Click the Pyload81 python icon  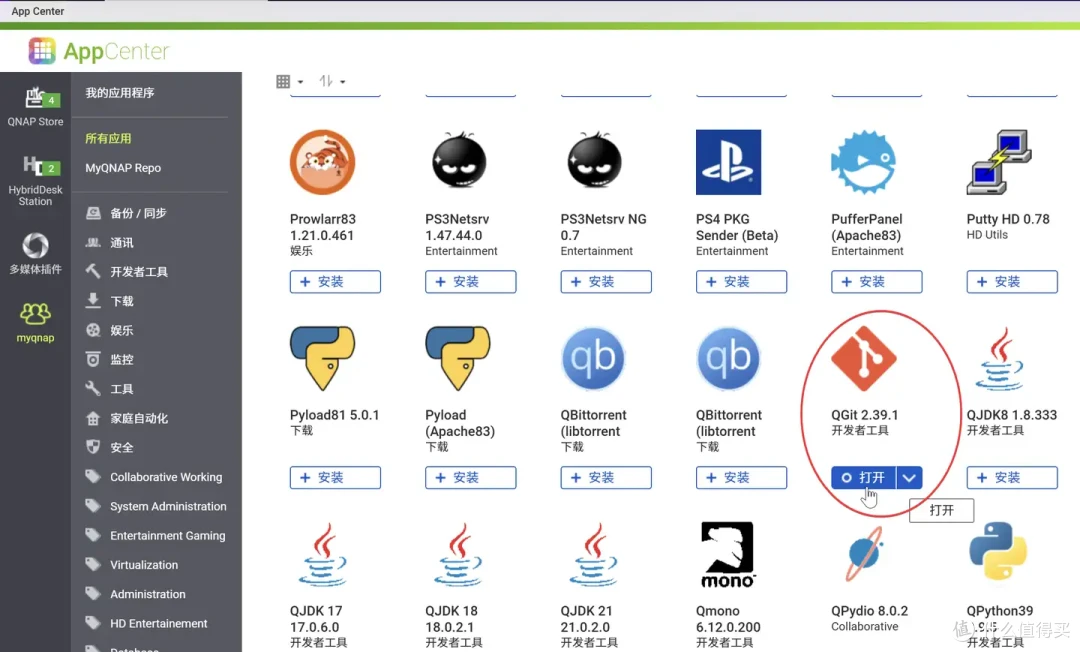[x=322, y=358]
